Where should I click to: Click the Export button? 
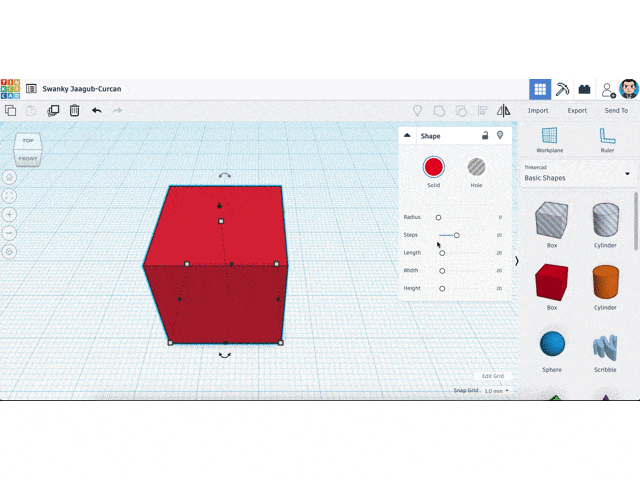(577, 111)
